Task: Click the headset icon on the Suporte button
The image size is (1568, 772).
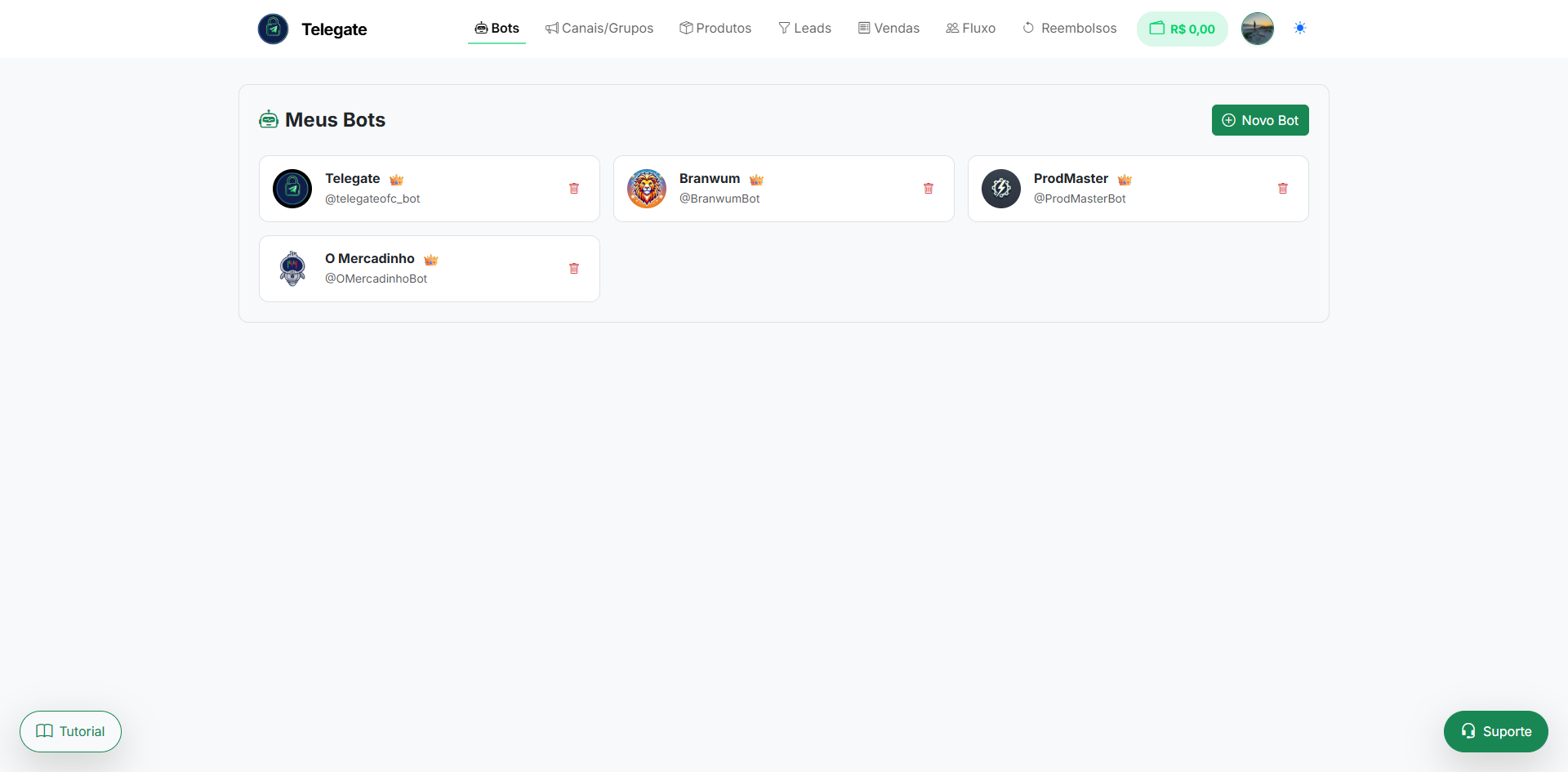Action: pos(1468,731)
